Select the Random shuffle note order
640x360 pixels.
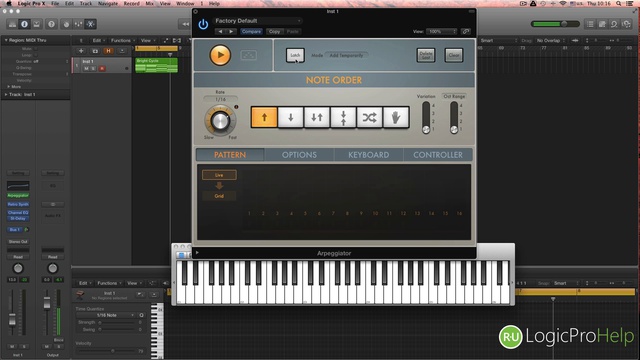pos(369,118)
